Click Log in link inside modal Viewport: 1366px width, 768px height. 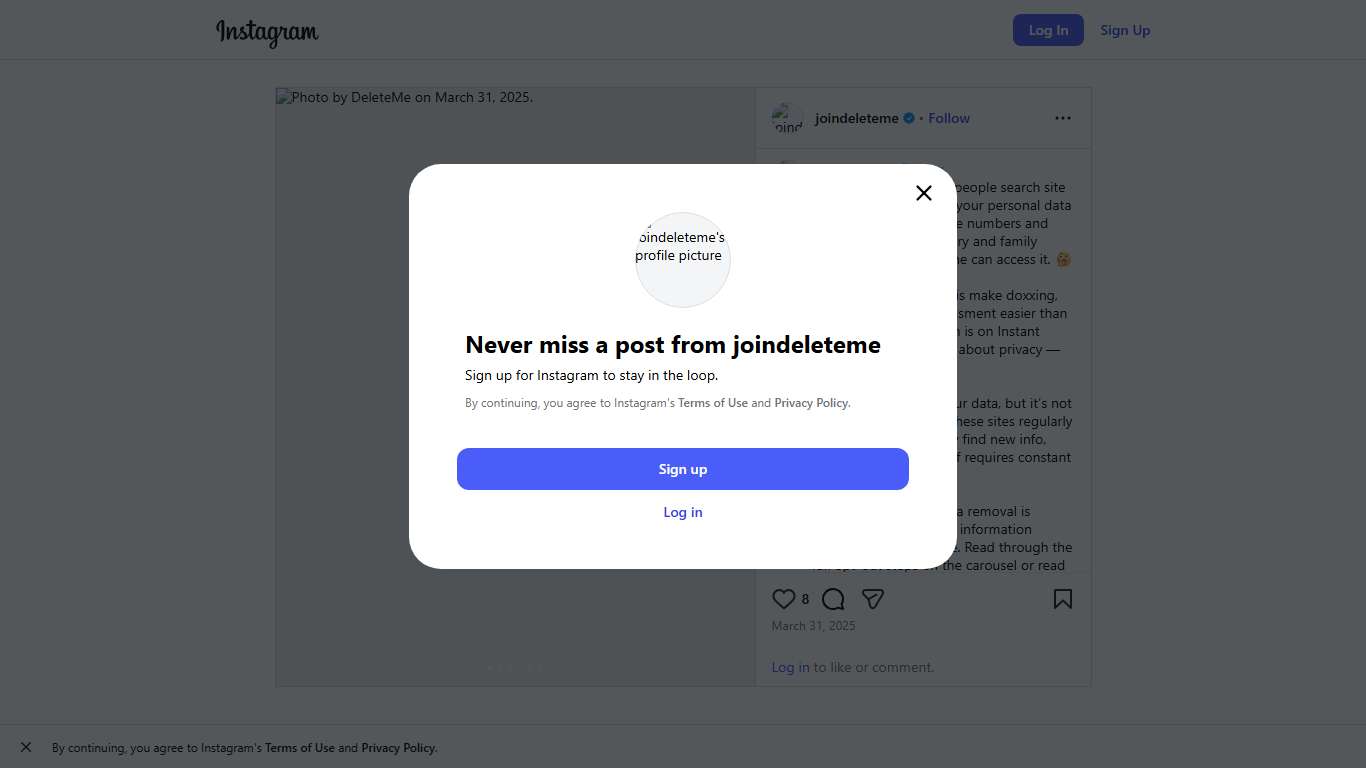683,512
